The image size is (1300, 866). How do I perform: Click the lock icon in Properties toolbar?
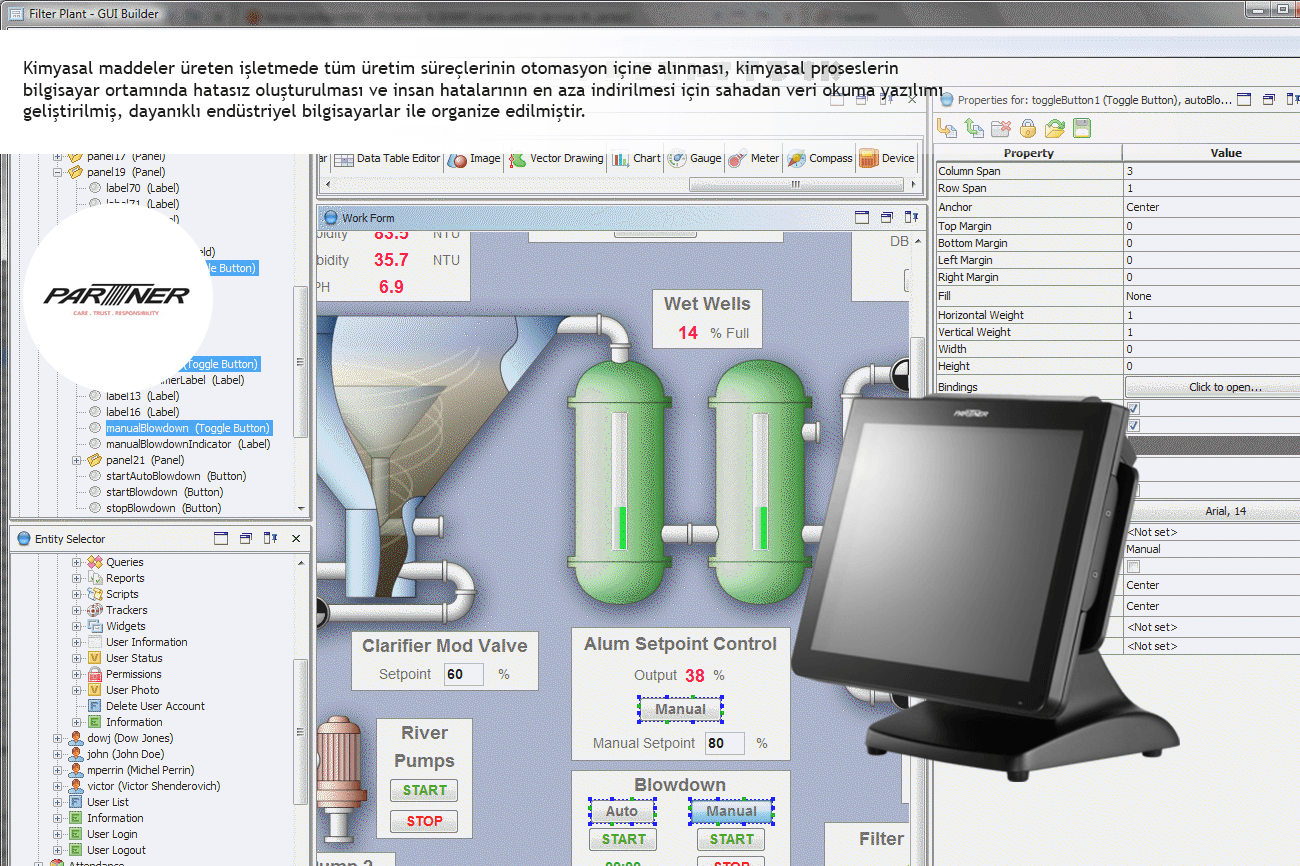(x=1027, y=128)
